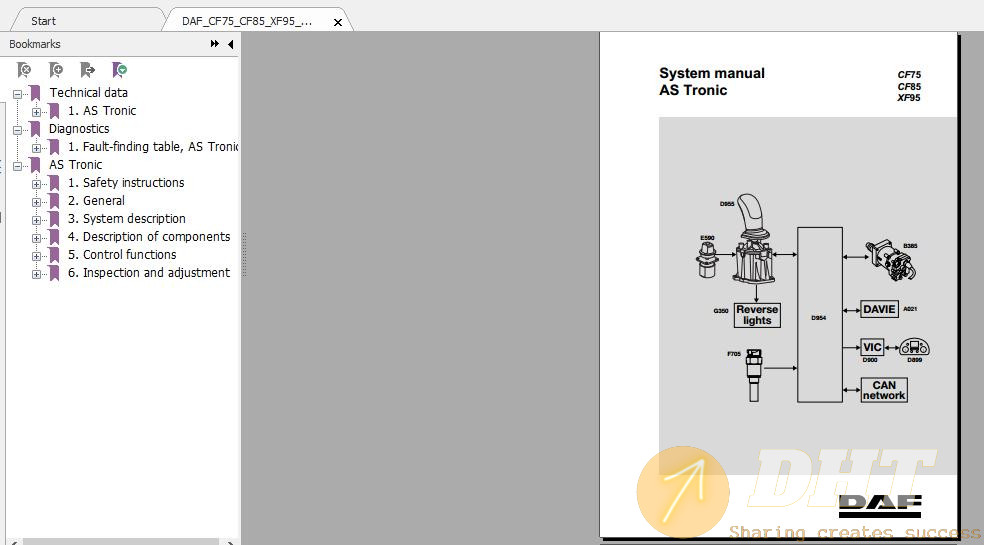
Task: Expand the '6. Inspection and adjustment' node
Action: pyautogui.click(x=36, y=274)
